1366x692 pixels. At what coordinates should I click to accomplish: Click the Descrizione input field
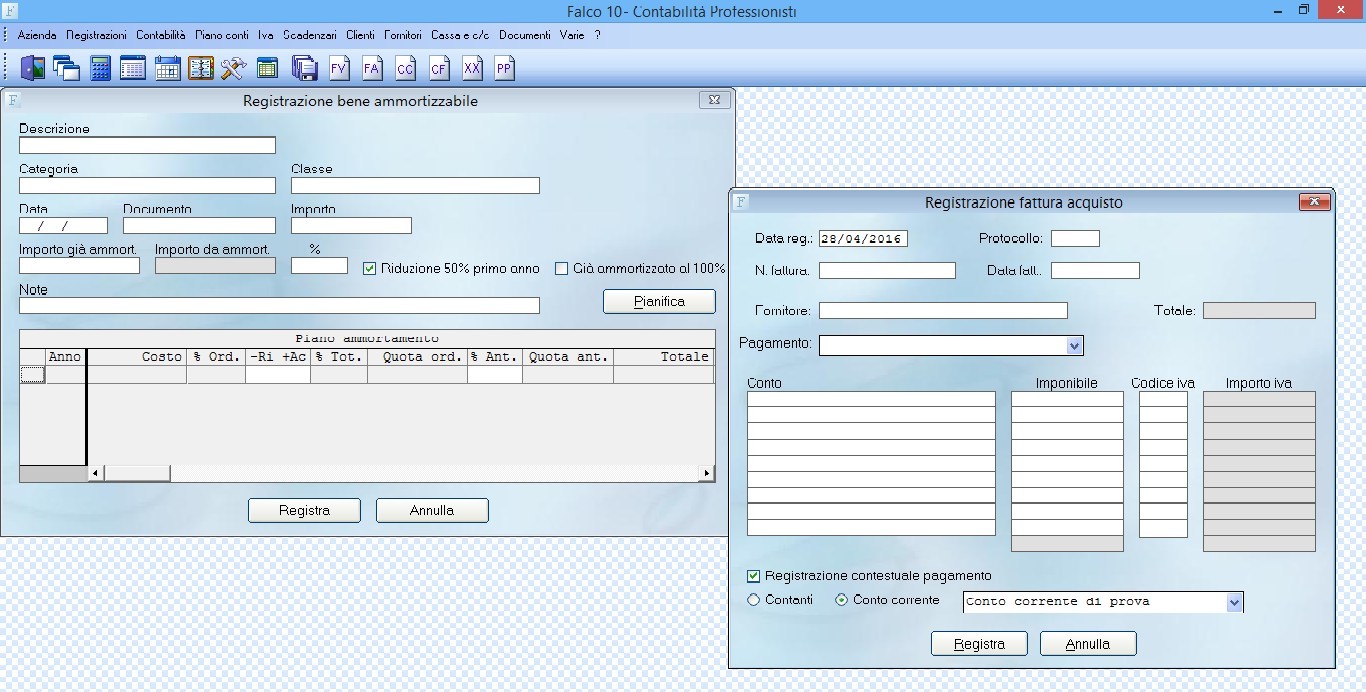147,145
